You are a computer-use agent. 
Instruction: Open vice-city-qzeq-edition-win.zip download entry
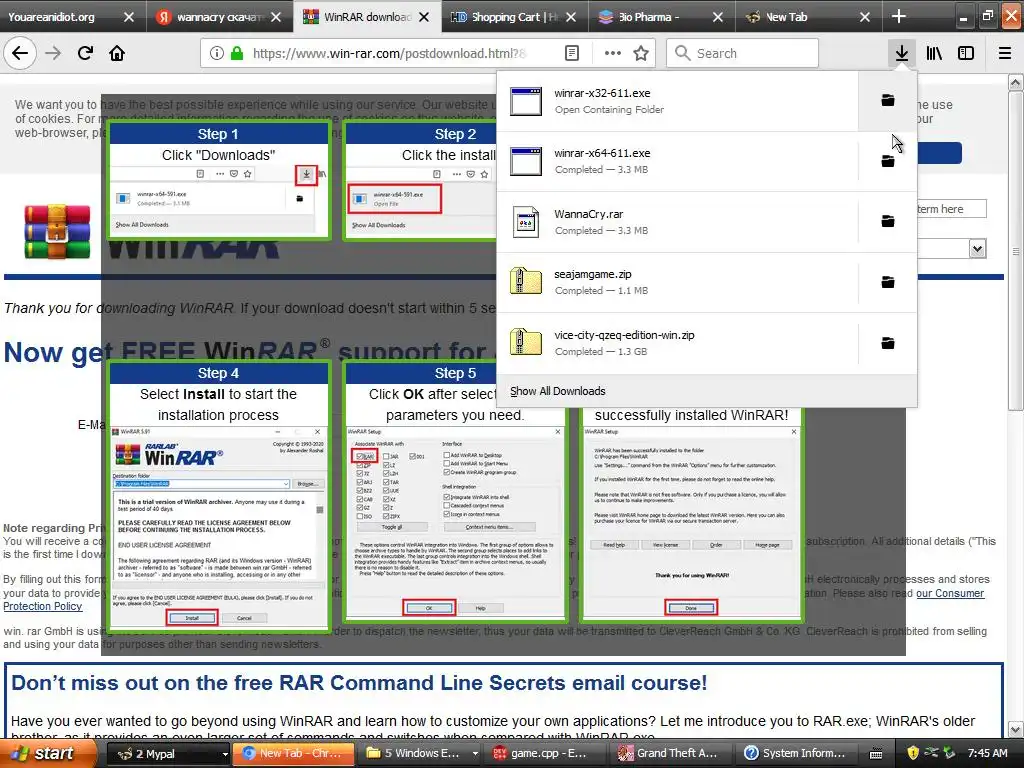click(677, 344)
